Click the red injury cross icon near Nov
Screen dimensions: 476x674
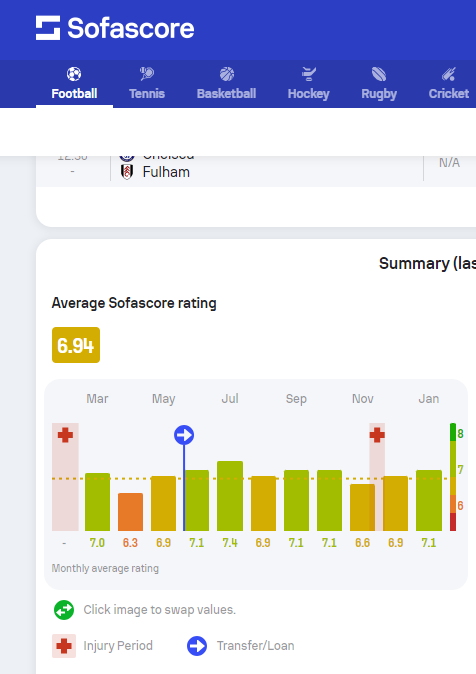pyautogui.click(x=377, y=435)
